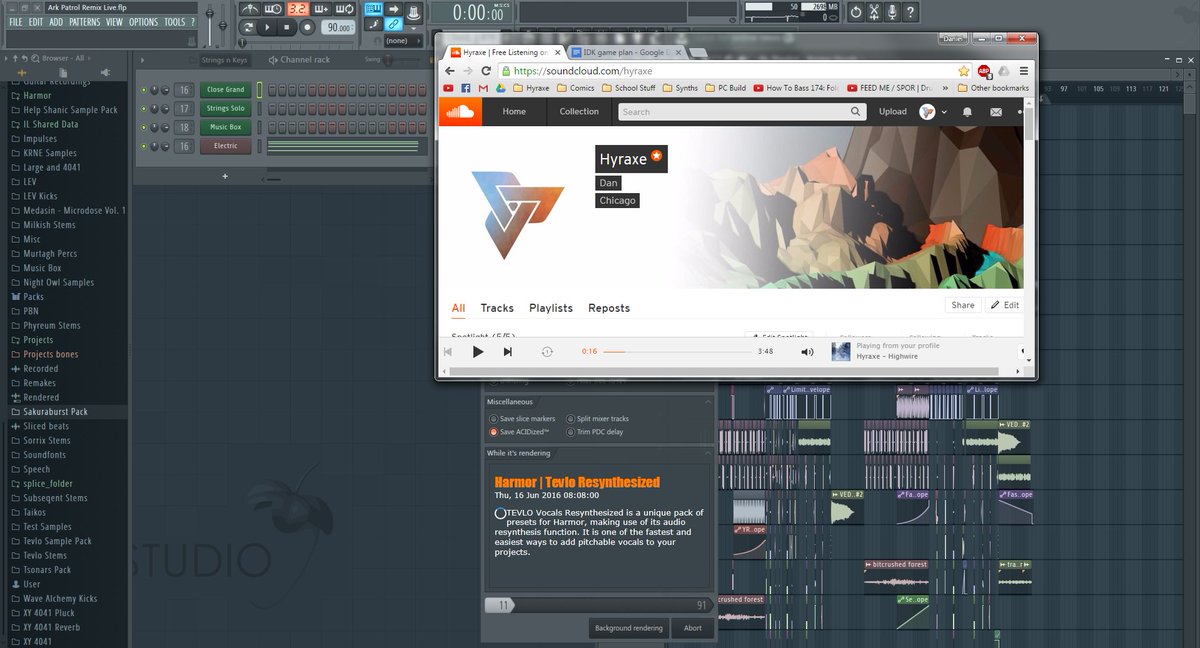This screenshot has width=1200, height=648.
Task: Click the microphone one-click recording icon
Action: pyautogui.click(x=892, y=12)
